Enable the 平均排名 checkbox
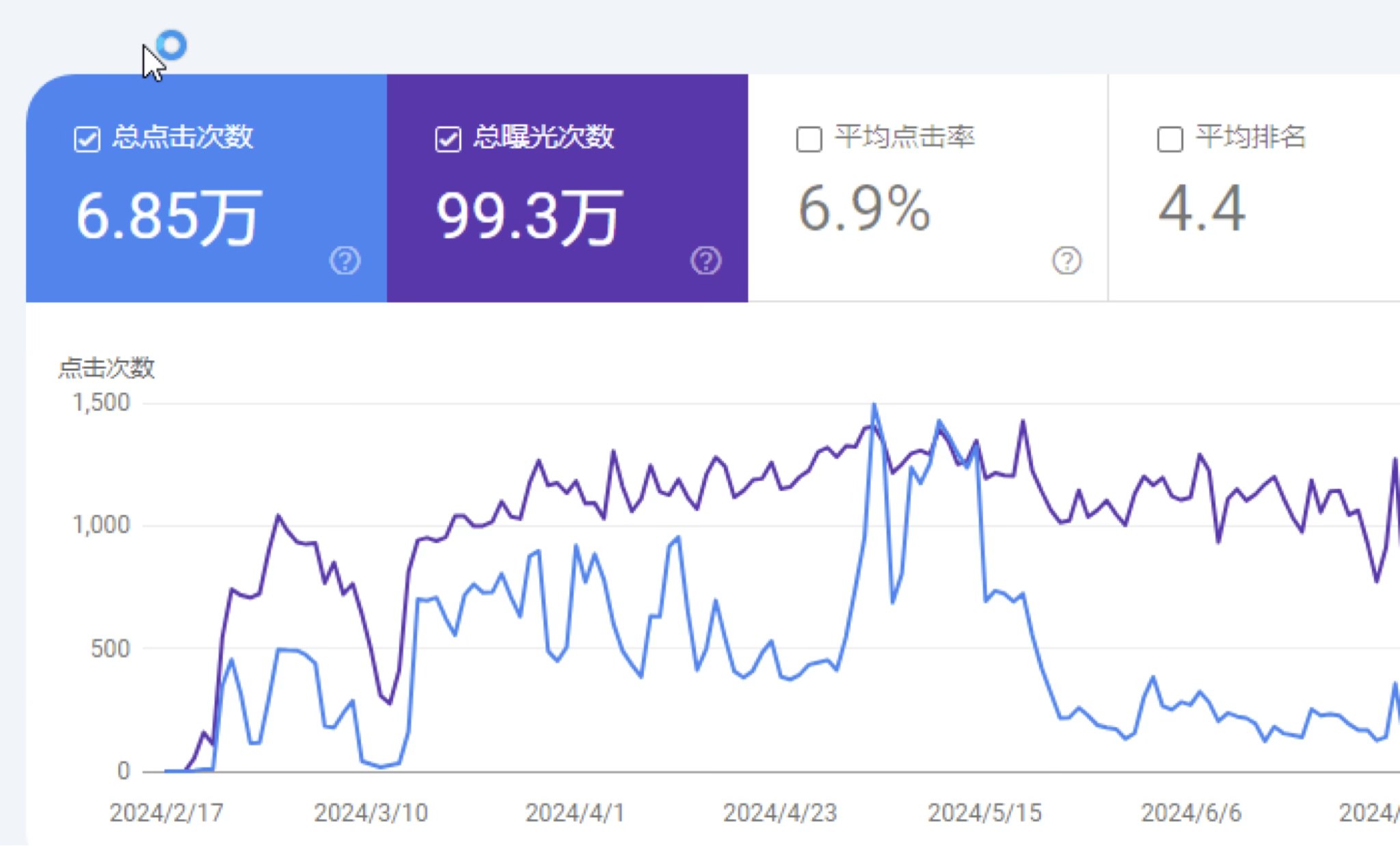Image resolution: width=1400 pixels, height=846 pixels. (1170, 139)
